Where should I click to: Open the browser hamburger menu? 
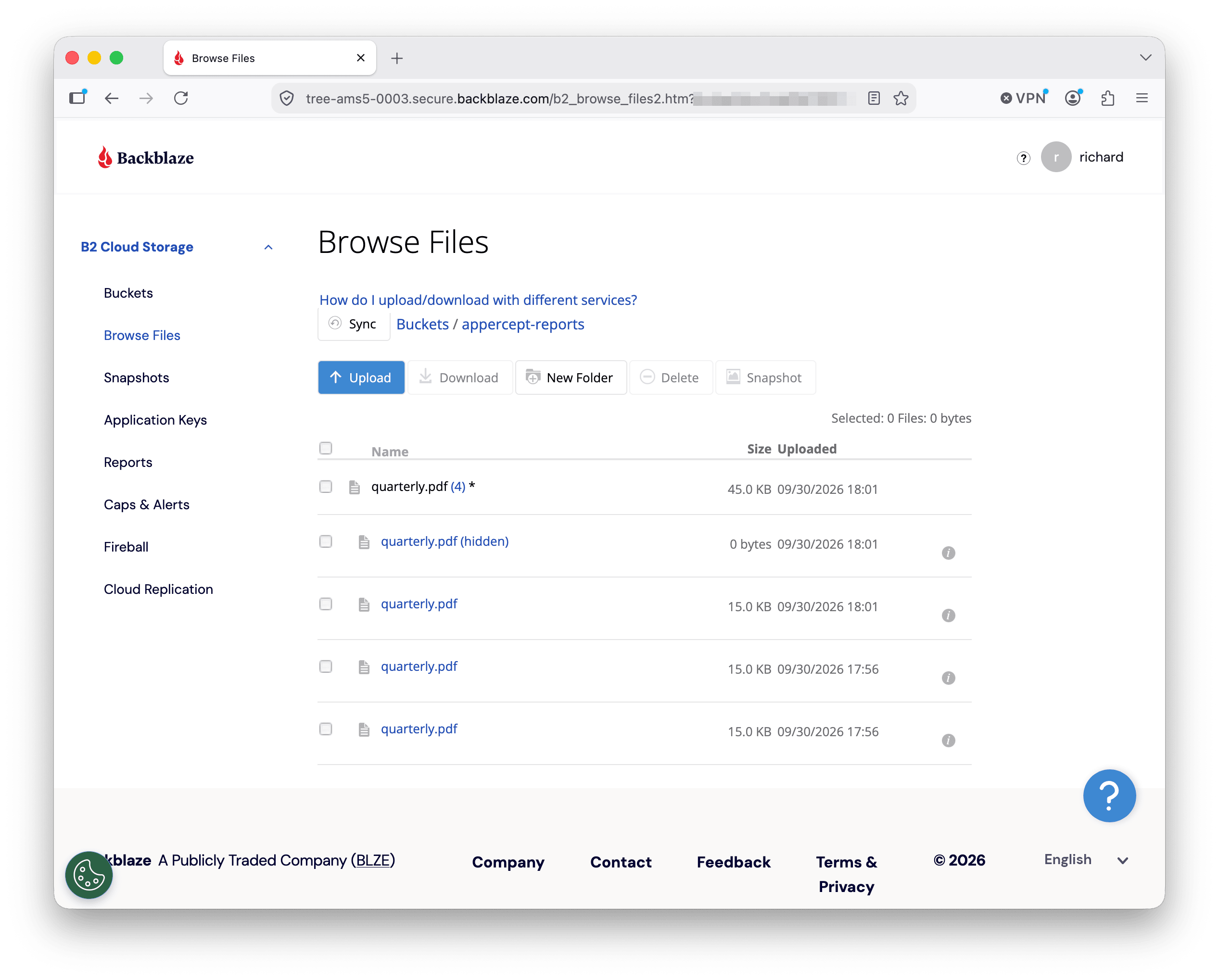tap(1142, 99)
